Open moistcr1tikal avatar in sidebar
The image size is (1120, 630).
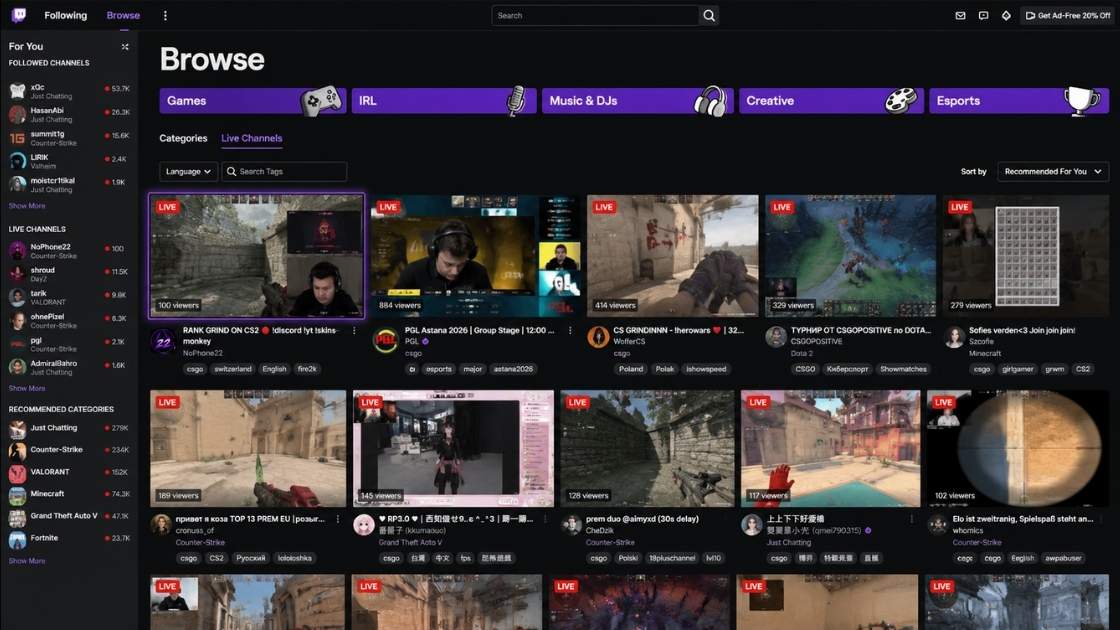pos(17,184)
